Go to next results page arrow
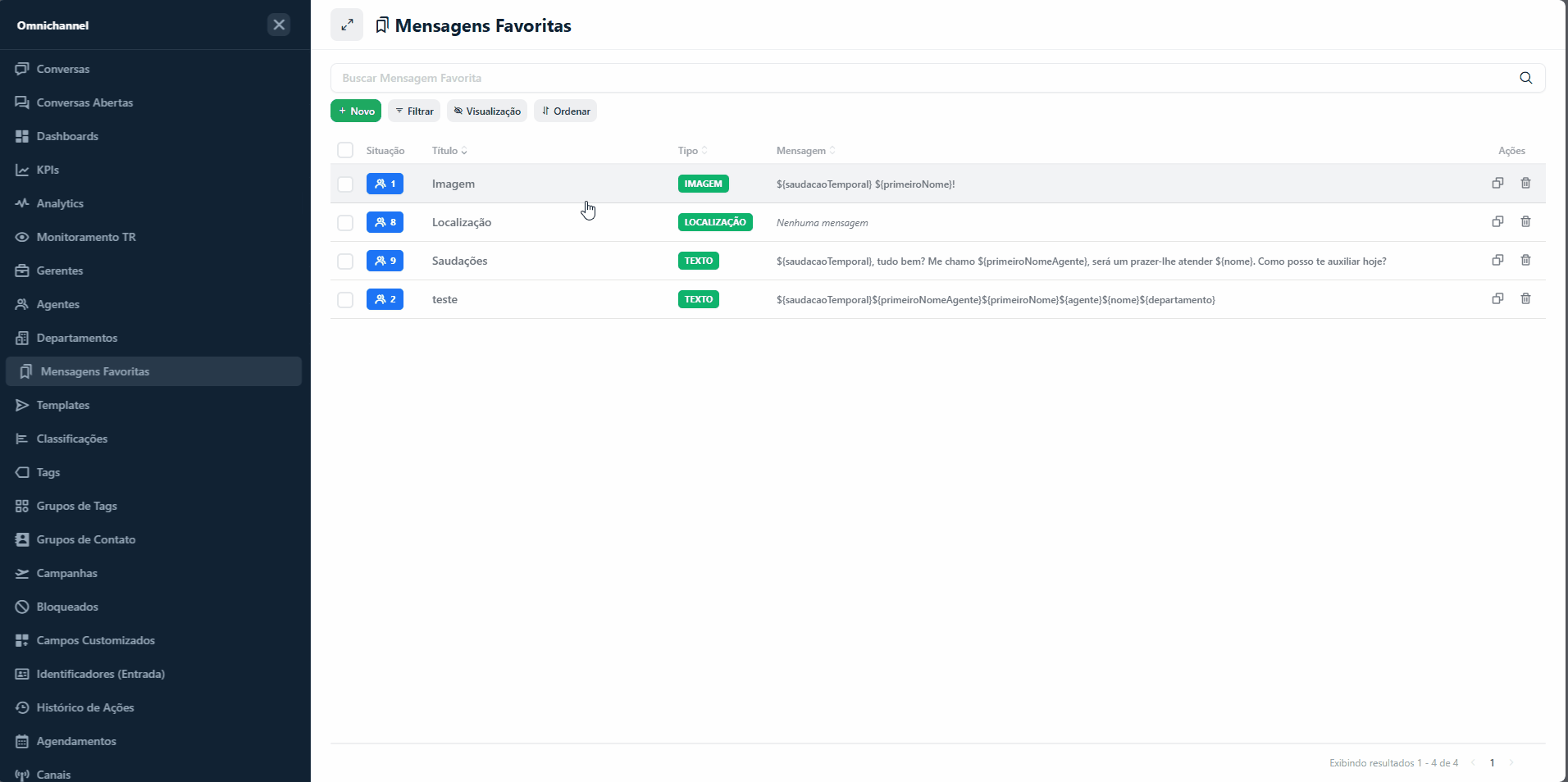 click(x=1511, y=762)
